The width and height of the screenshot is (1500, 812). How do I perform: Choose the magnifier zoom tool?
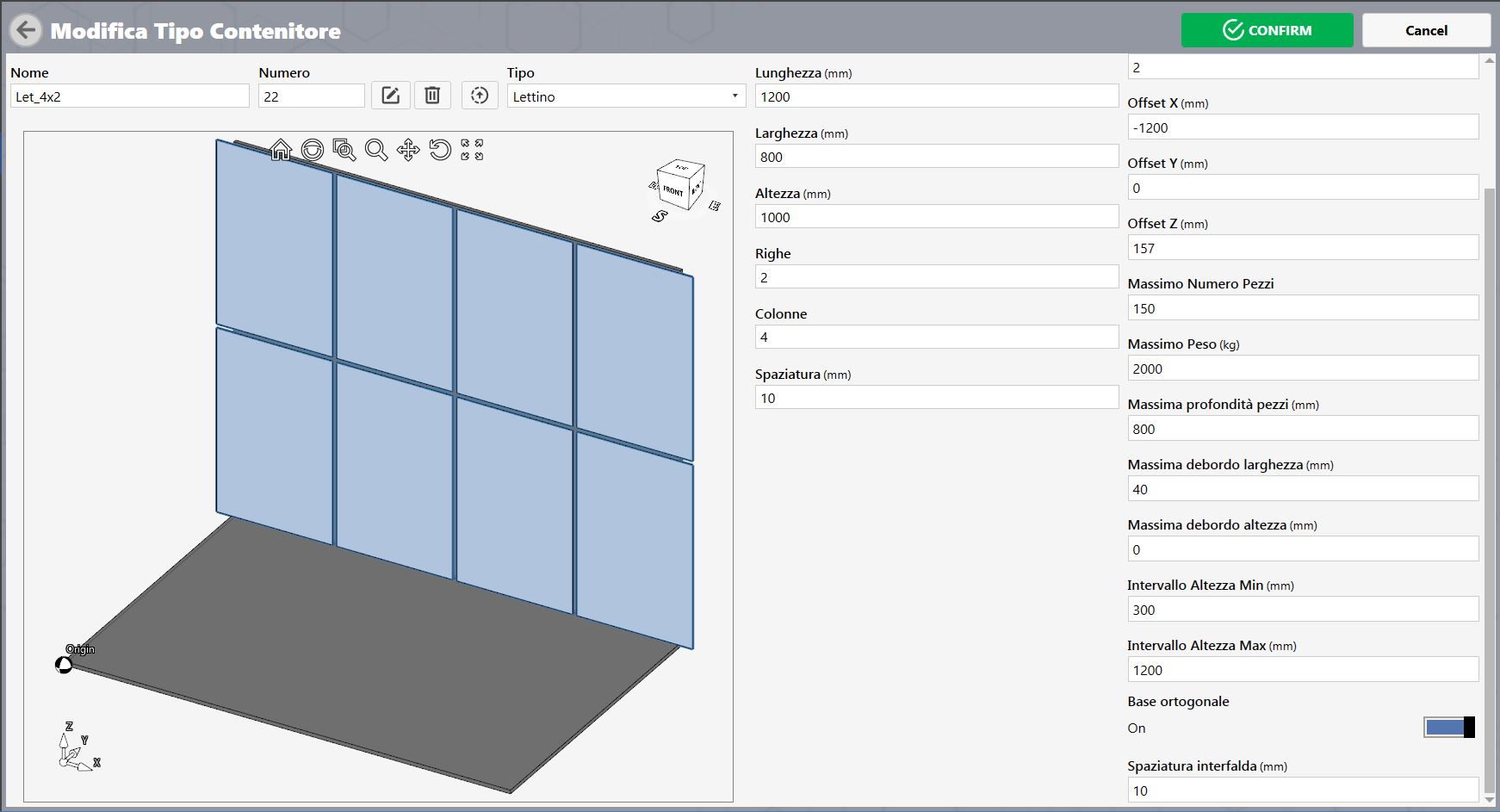tap(376, 150)
